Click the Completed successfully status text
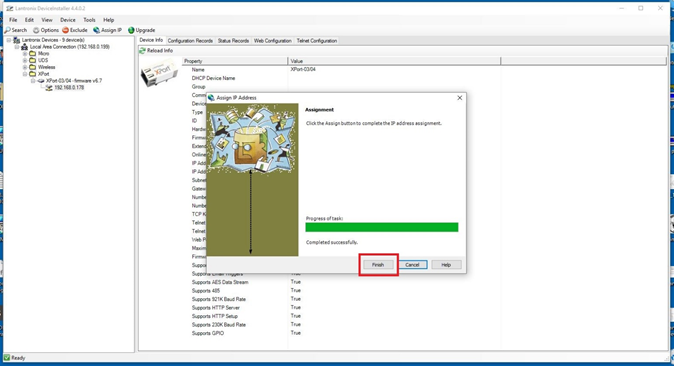 (x=331, y=243)
